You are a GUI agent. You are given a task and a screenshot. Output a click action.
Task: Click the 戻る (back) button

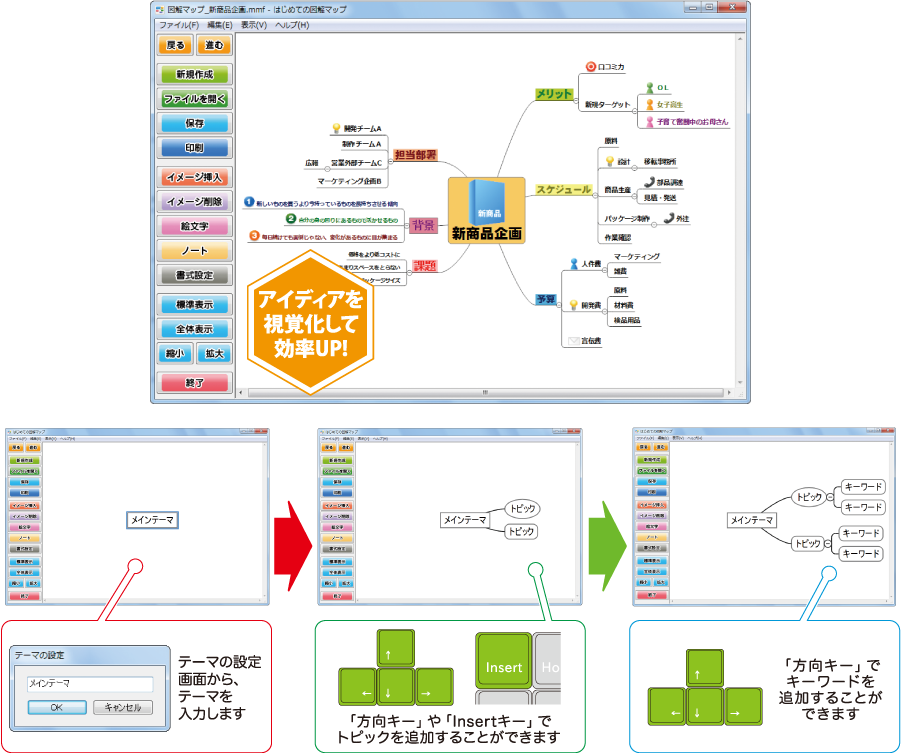point(176,45)
